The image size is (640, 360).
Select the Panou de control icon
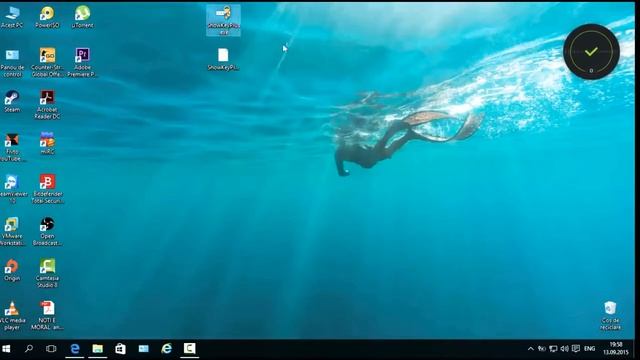click(x=12, y=63)
